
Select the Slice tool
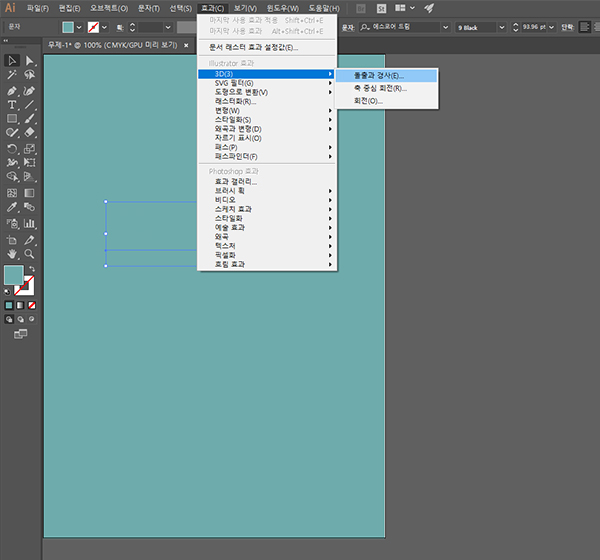pos(29,240)
